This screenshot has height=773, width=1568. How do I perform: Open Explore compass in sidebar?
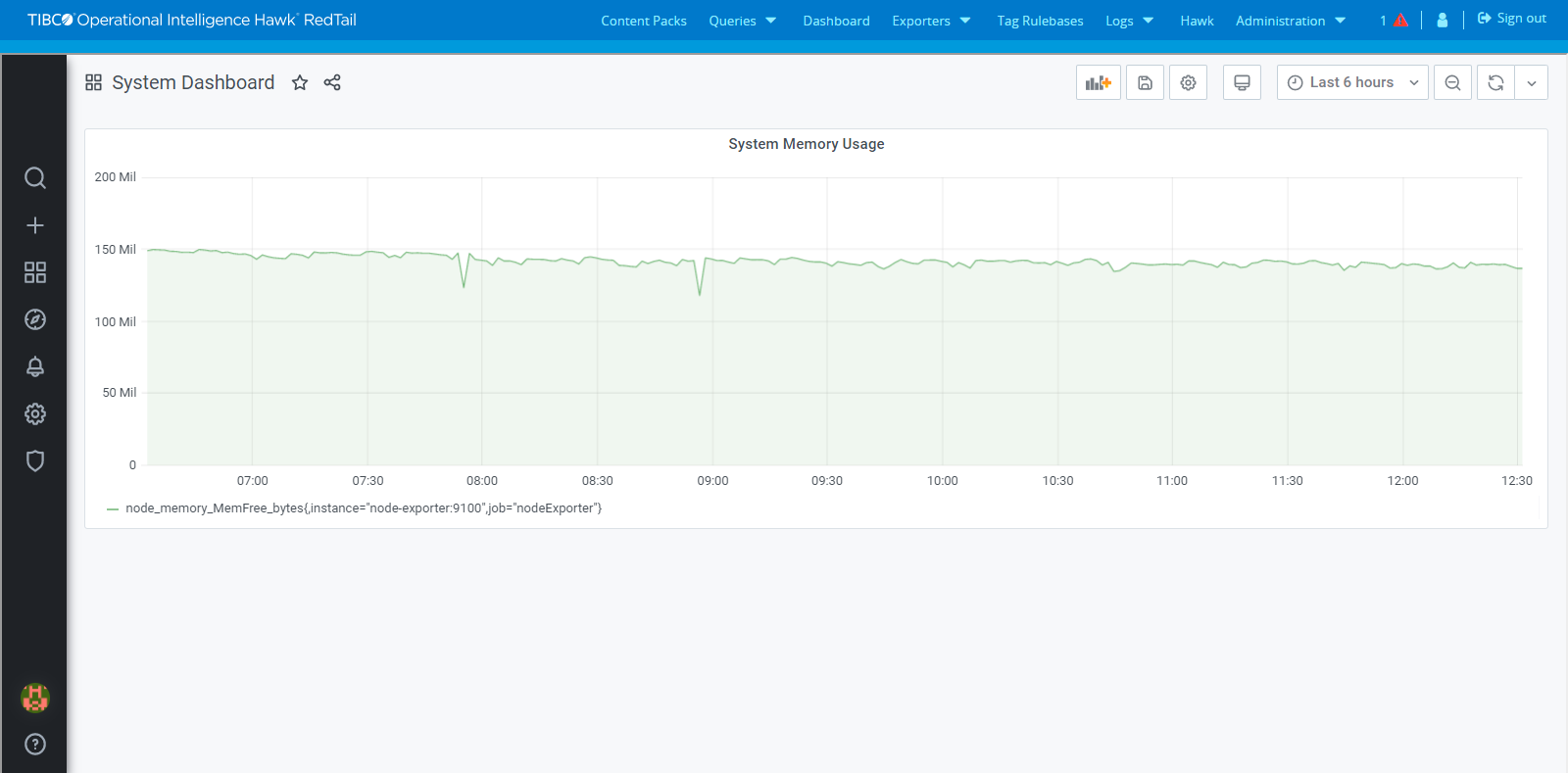(x=35, y=319)
